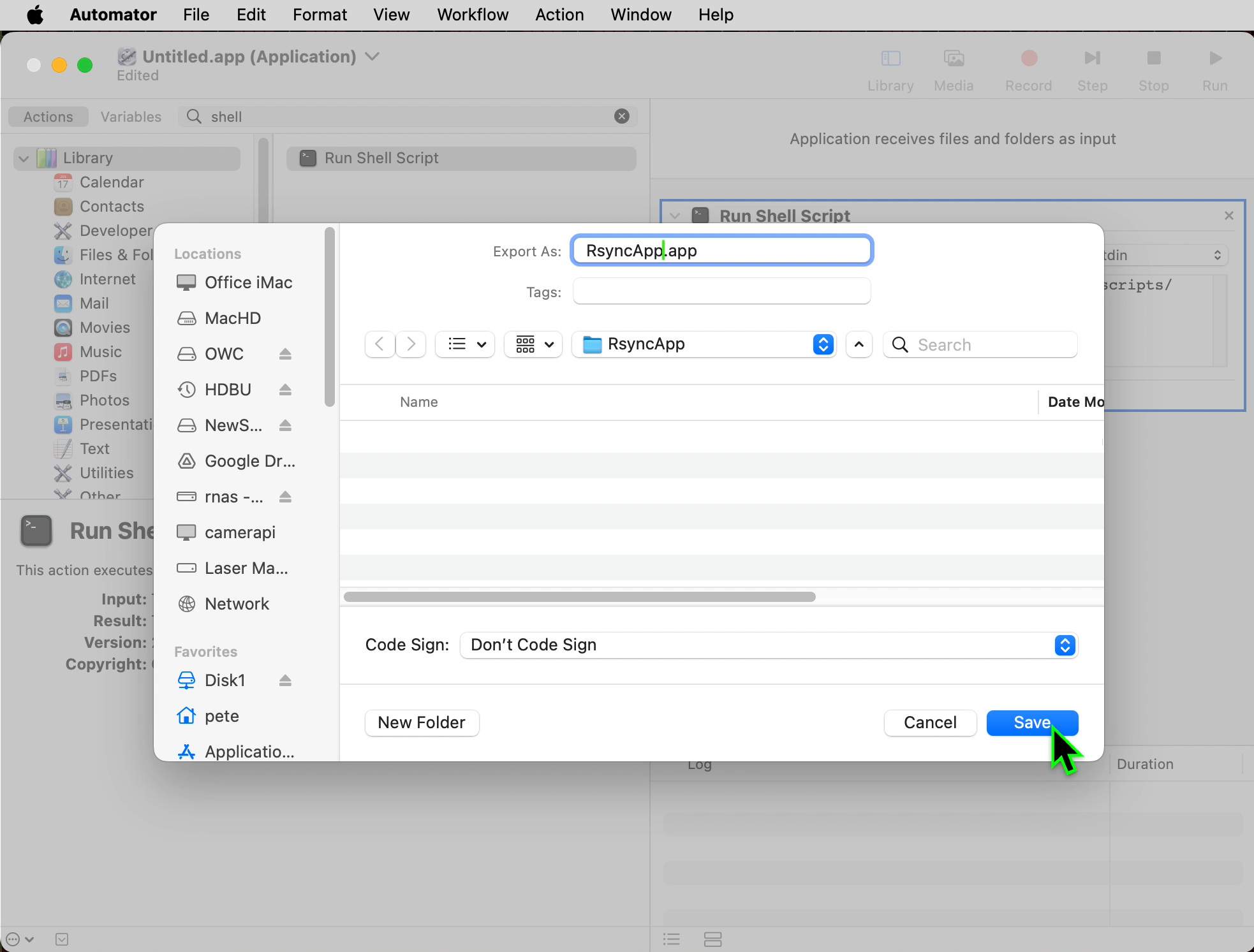Image resolution: width=1254 pixels, height=952 pixels.
Task: Create a New Folder
Action: 422,722
